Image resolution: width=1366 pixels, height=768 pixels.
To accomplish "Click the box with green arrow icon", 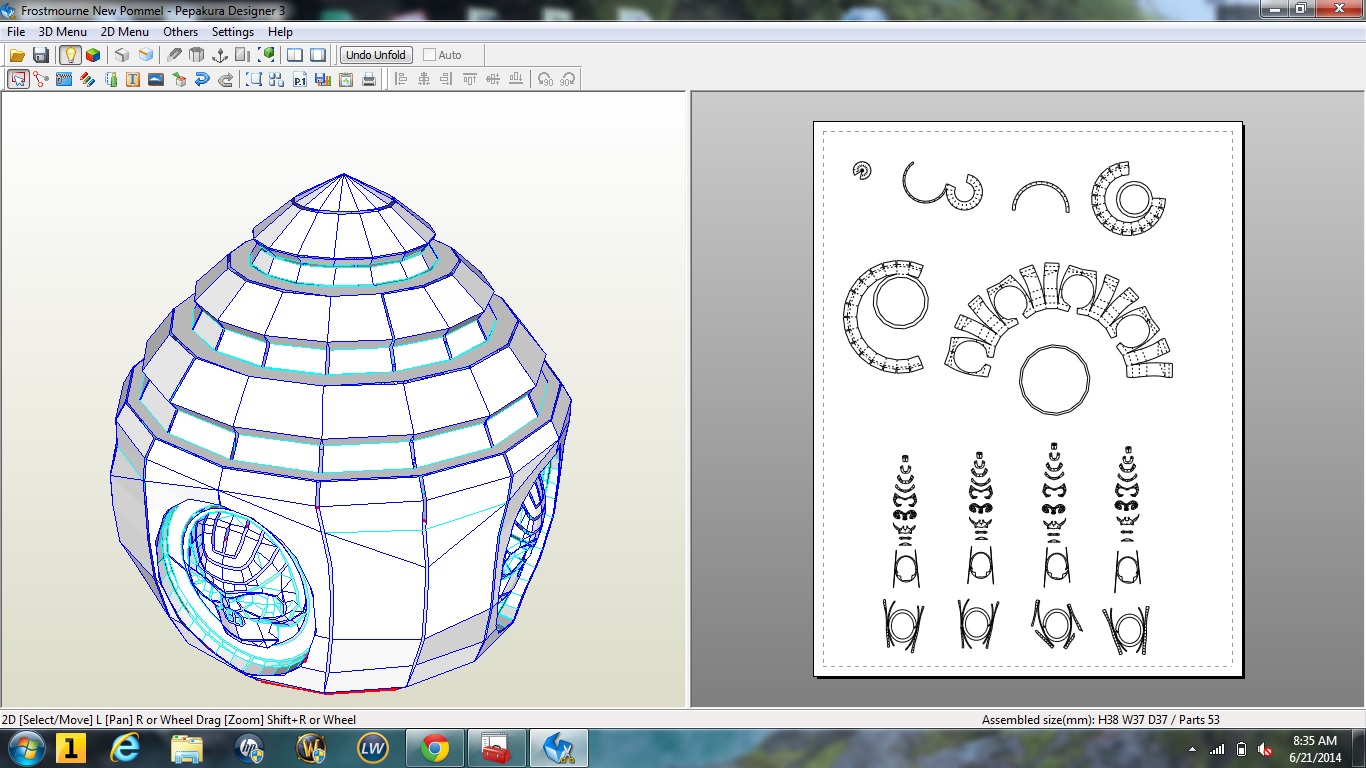I will click(x=179, y=79).
